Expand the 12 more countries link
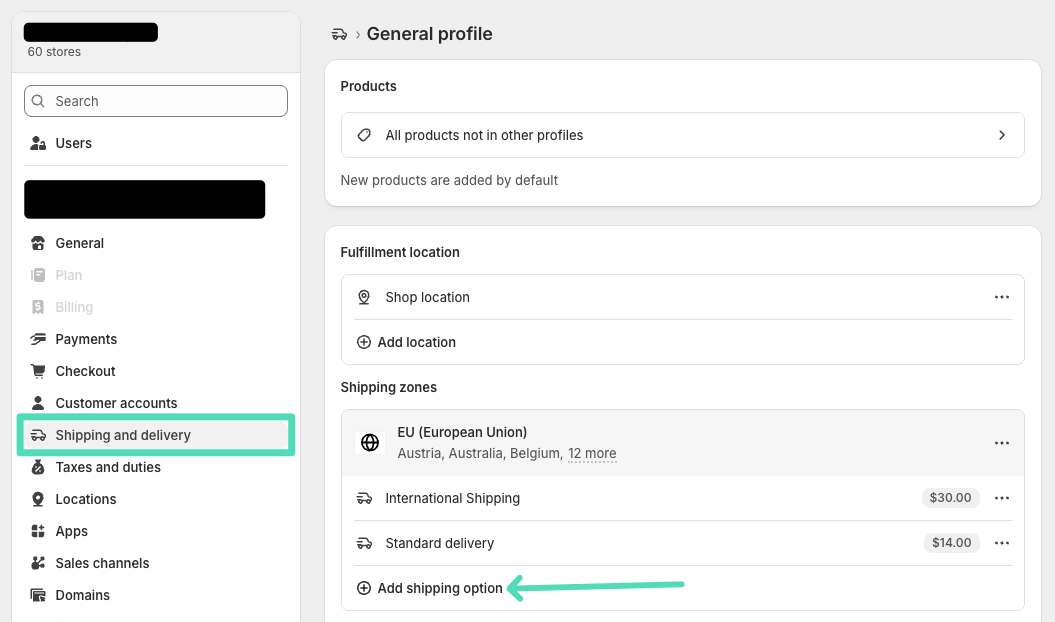1055x622 pixels. [592, 454]
